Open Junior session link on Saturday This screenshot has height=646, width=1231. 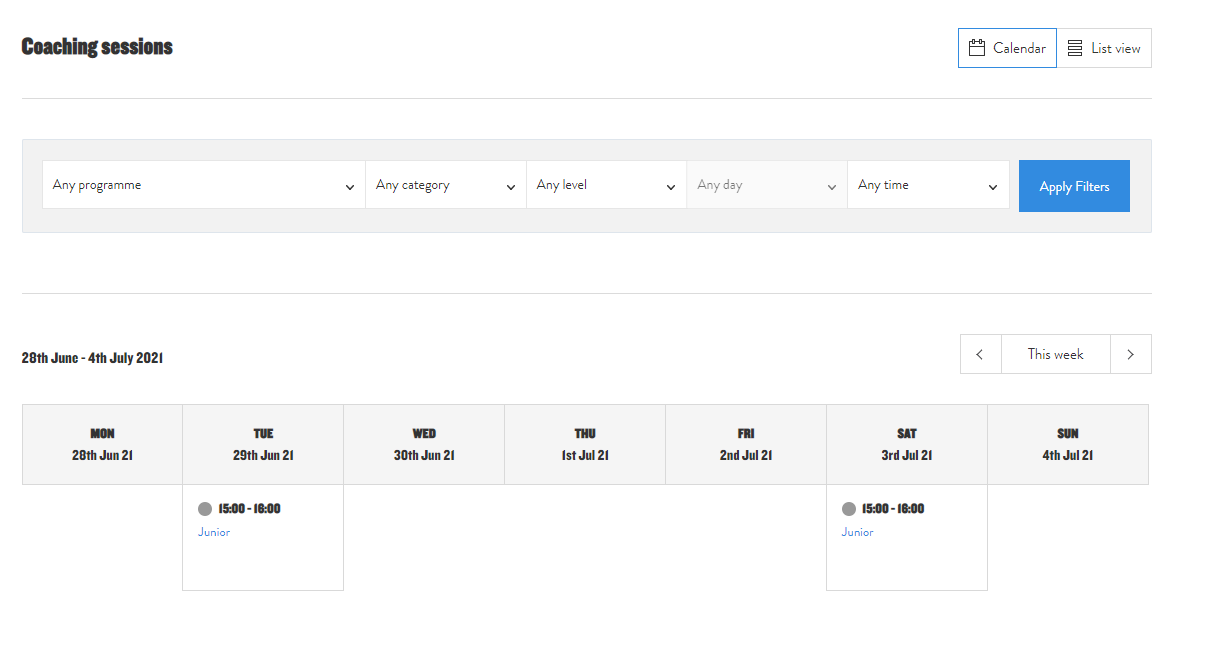[x=857, y=532]
